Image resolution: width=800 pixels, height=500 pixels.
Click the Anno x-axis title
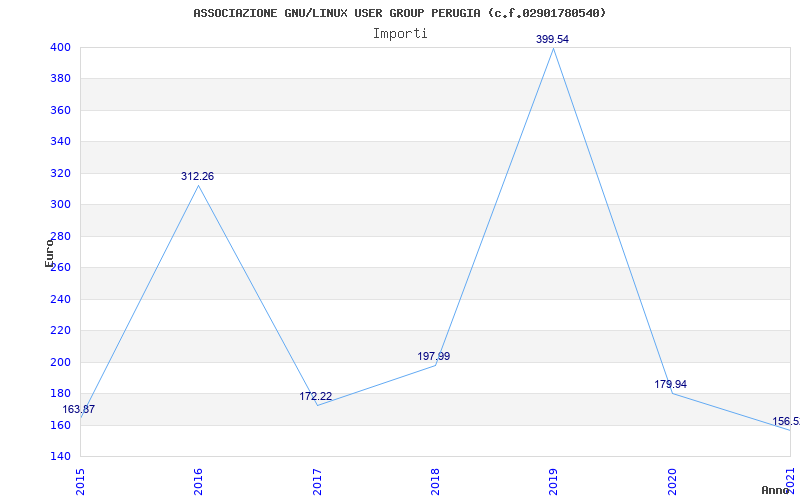pyautogui.click(x=776, y=490)
